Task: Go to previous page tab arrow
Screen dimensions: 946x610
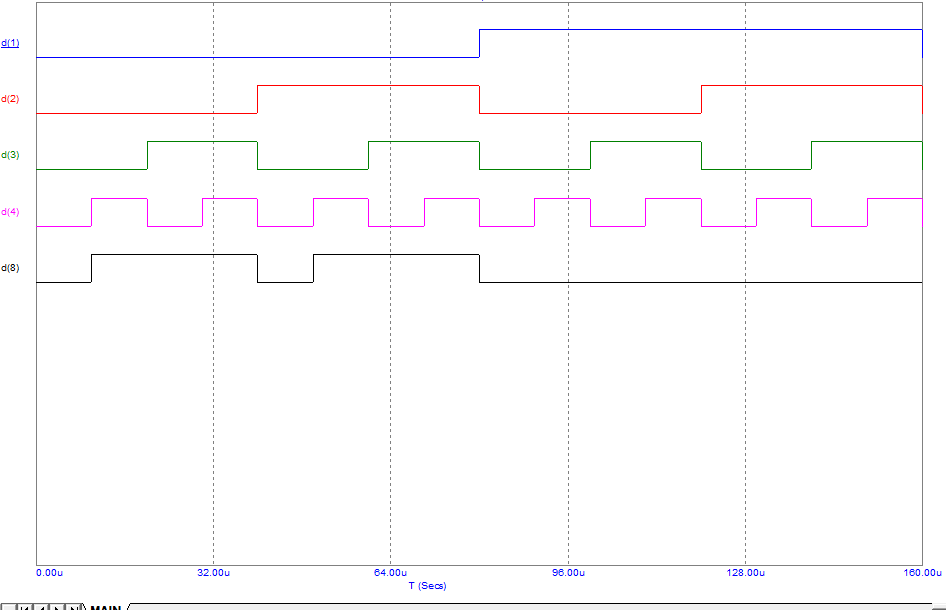Action: click(x=41, y=606)
